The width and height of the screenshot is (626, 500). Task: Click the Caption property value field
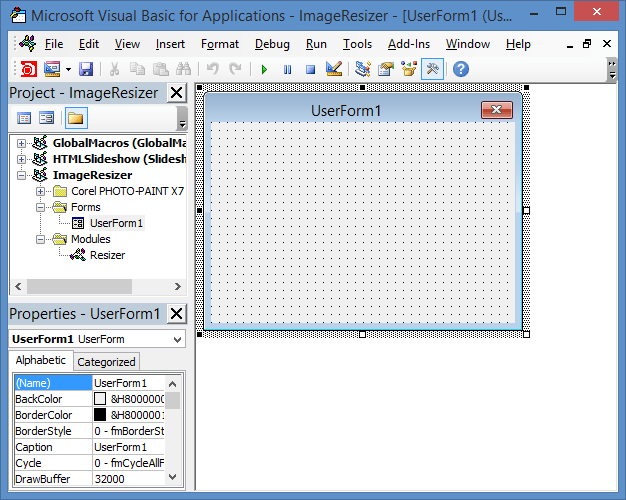(129, 447)
